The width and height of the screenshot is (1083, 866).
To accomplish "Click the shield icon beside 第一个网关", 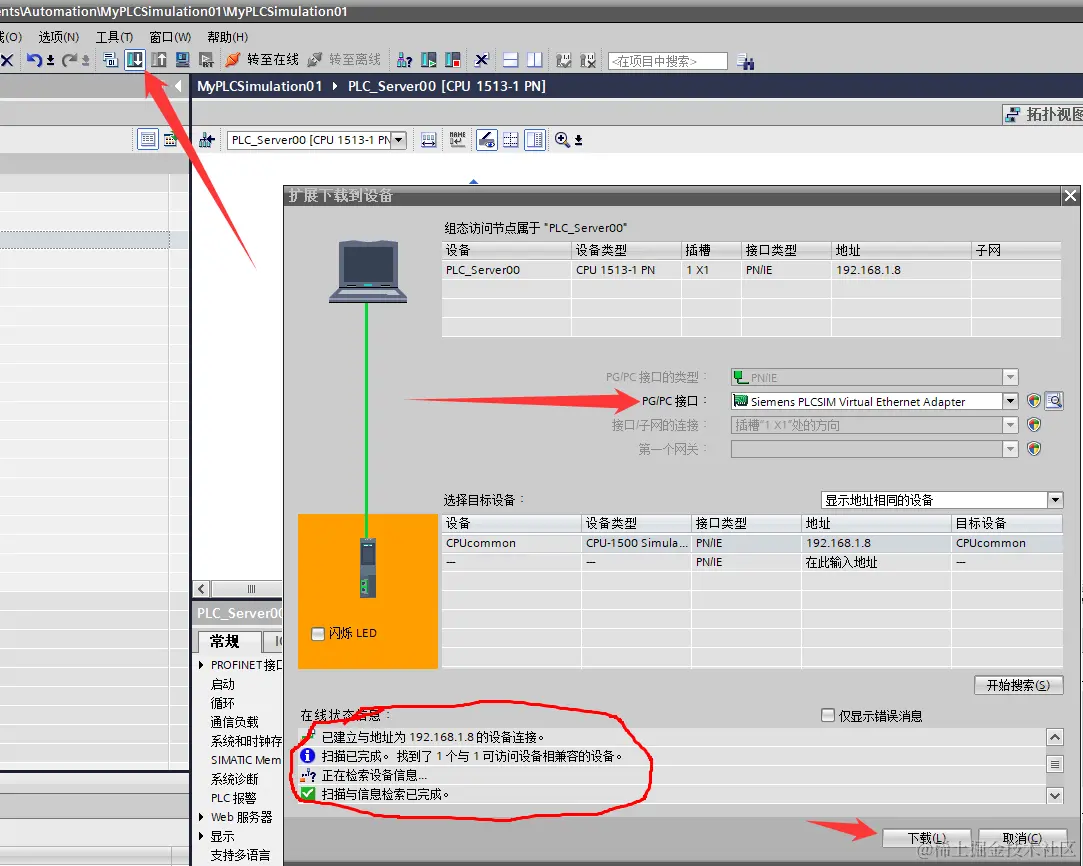I will pos(1033,449).
